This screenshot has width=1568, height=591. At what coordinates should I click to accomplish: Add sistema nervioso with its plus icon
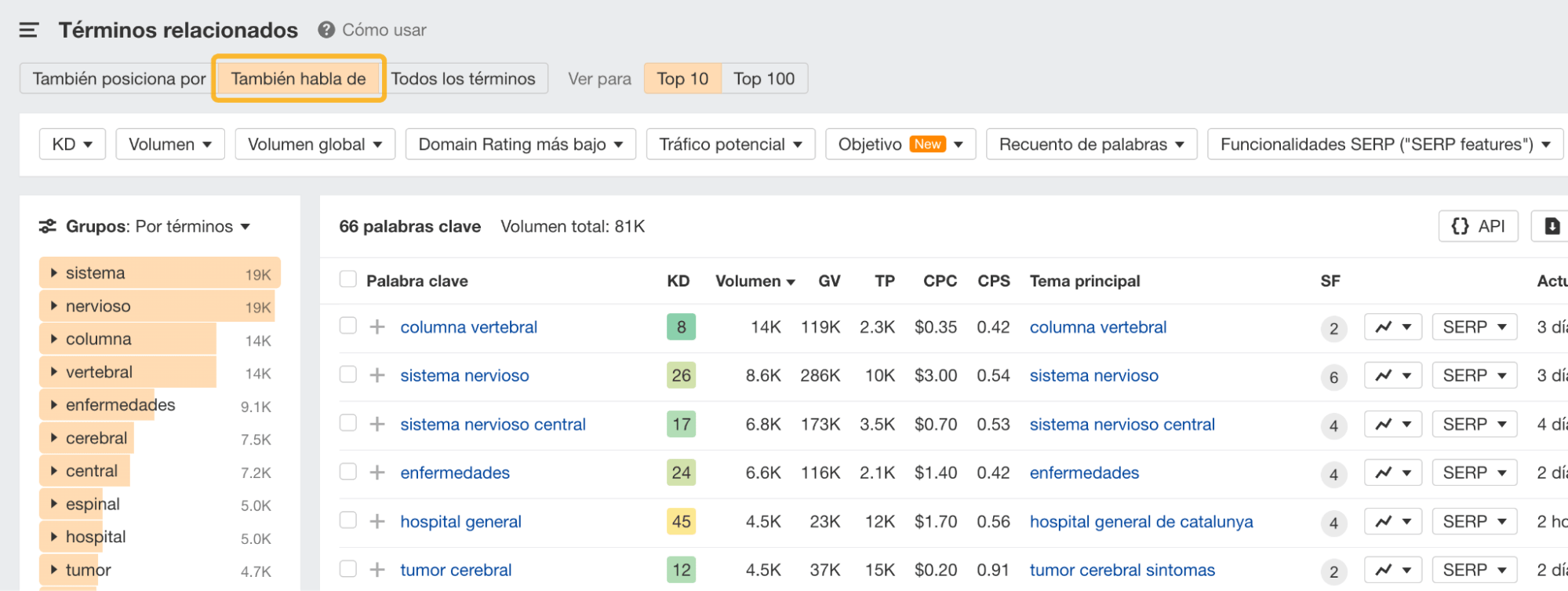point(377,375)
